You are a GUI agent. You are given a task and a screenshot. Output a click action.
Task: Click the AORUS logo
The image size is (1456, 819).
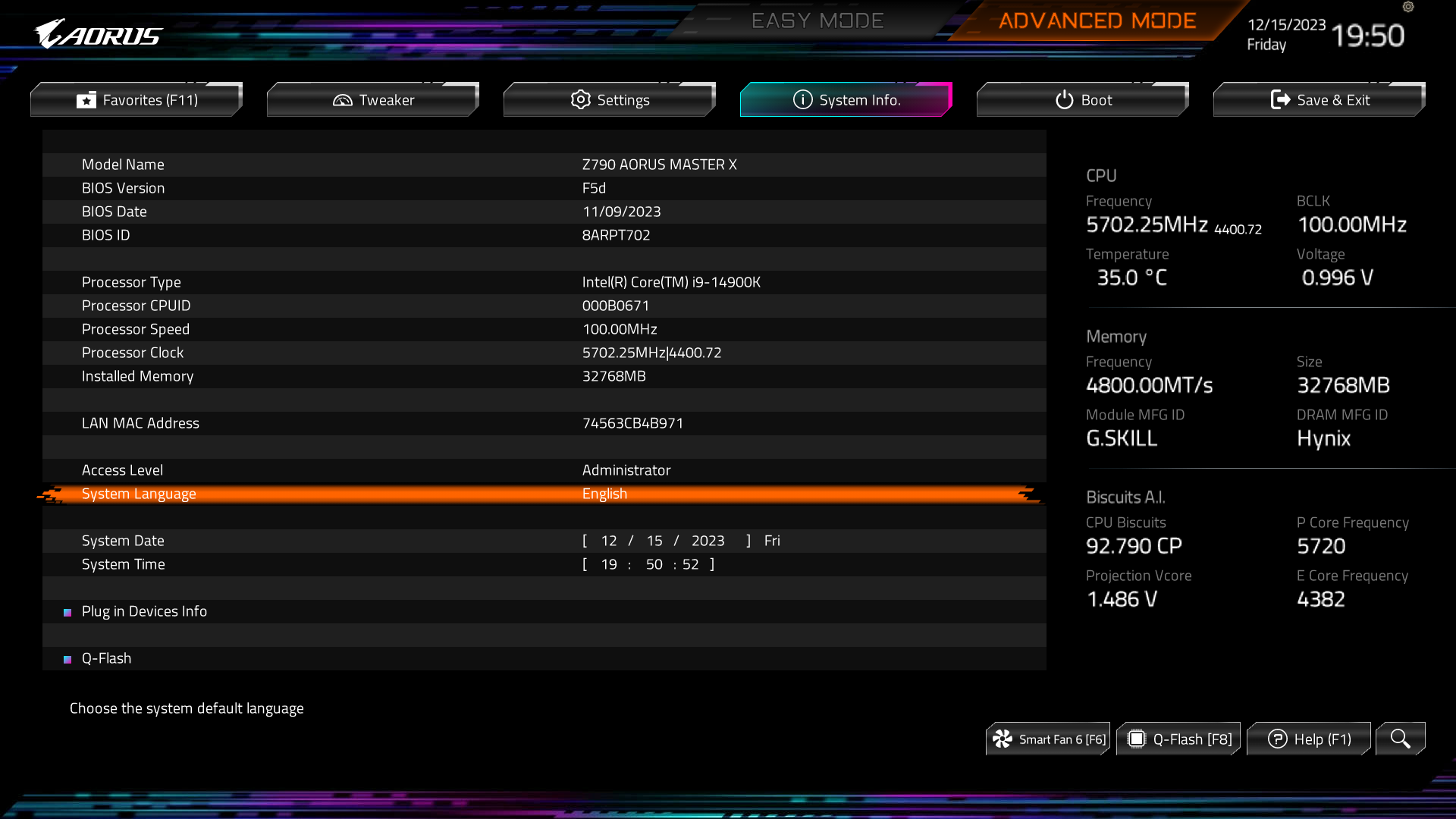[x=98, y=34]
